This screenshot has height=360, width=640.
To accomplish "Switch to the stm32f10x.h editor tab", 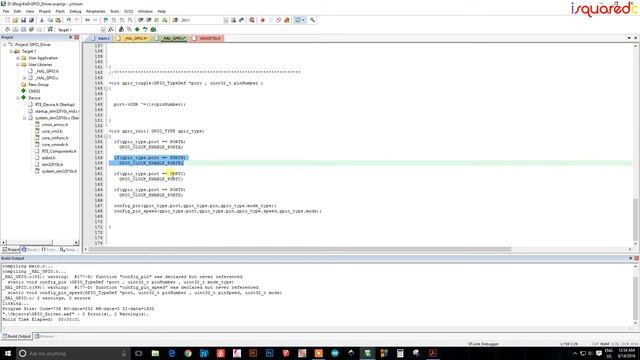I will 207,38.
